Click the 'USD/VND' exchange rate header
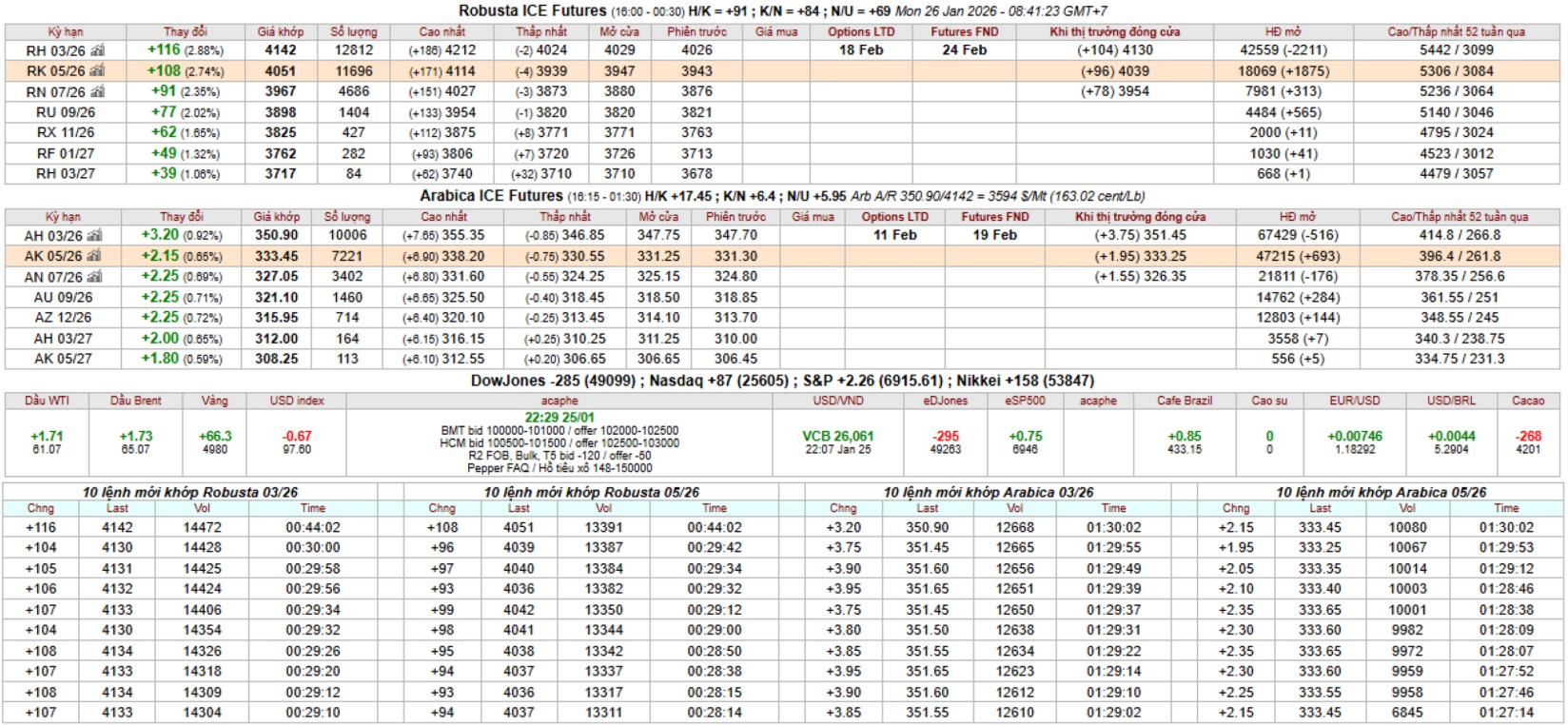Screen dimensions: 1568x725 tap(837, 401)
